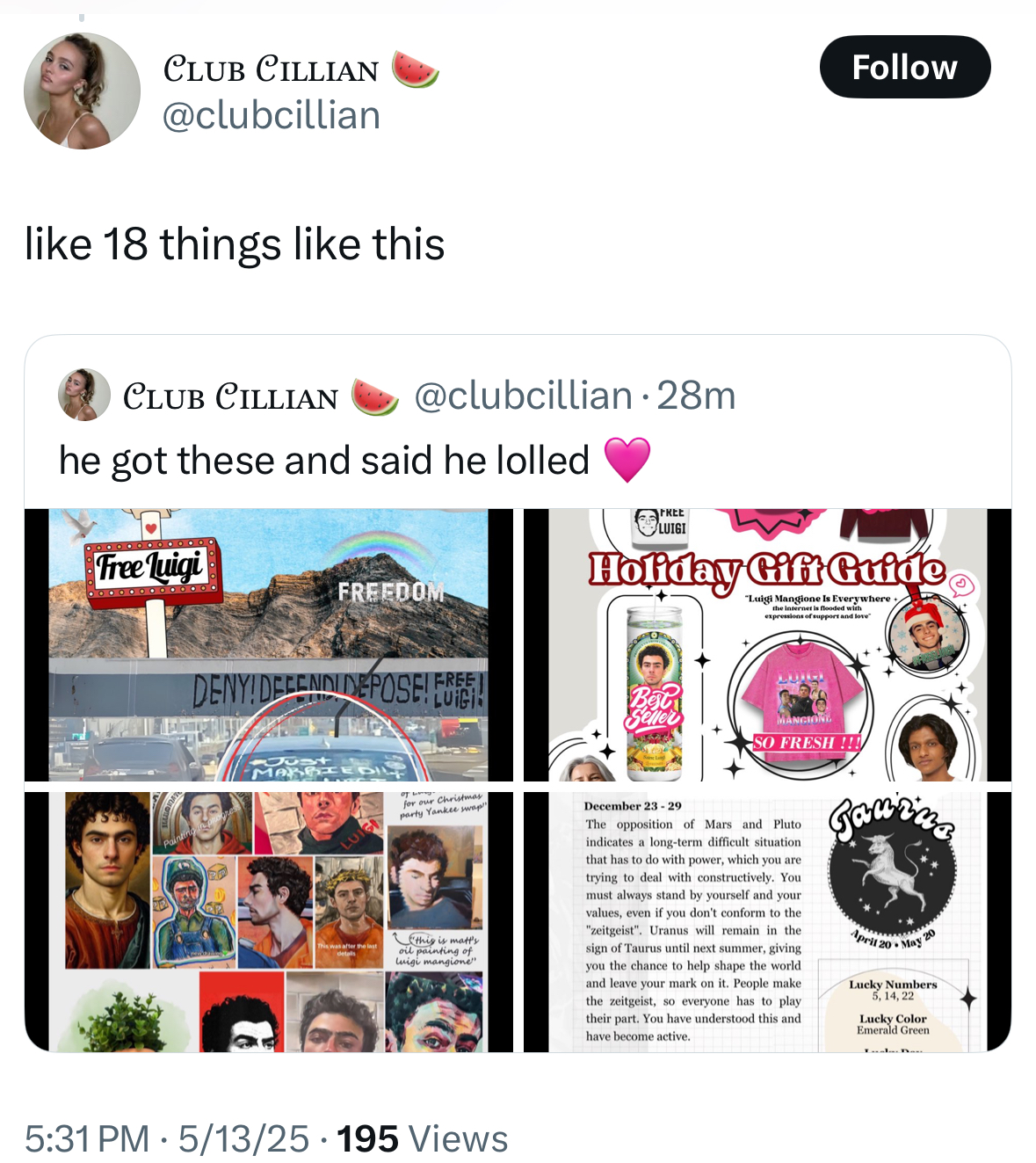
Task: Click the 195 Views count
Action: coord(423,1138)
